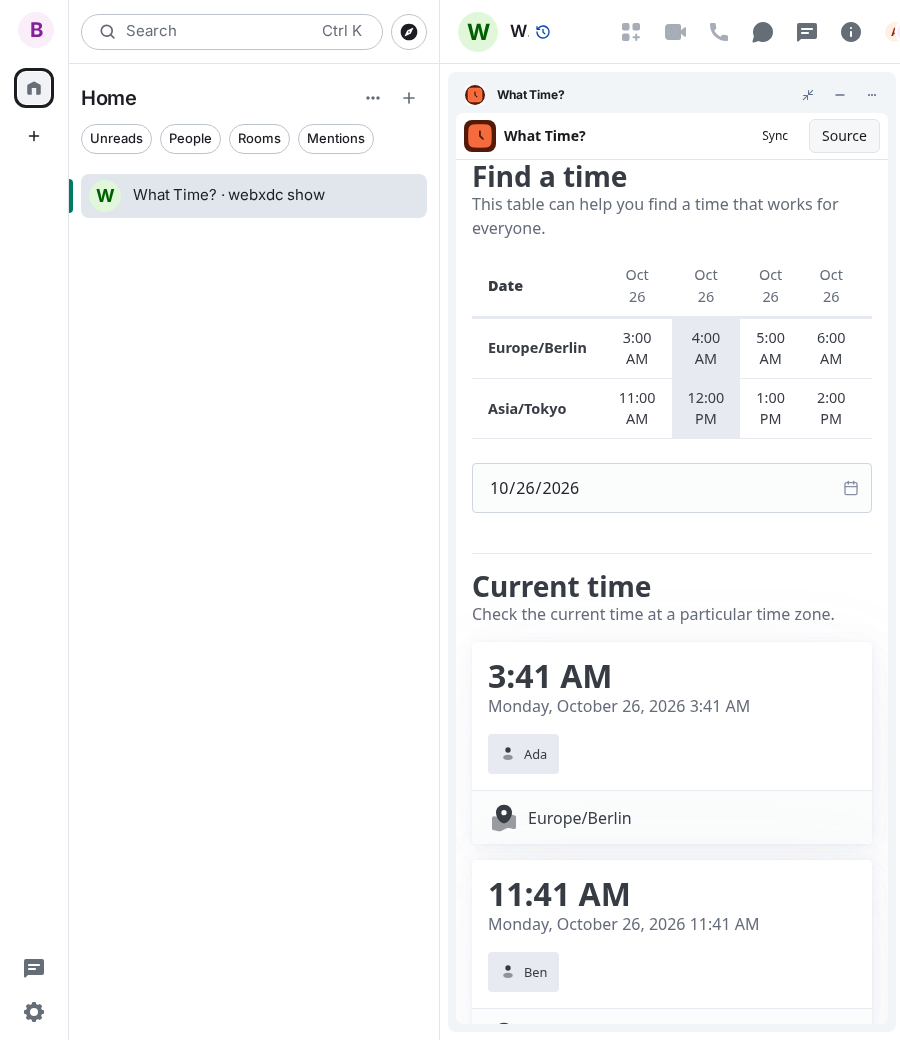Select the 12:00 PM table cell
Screen dimensions: 900x1040
tap(706, 409)
